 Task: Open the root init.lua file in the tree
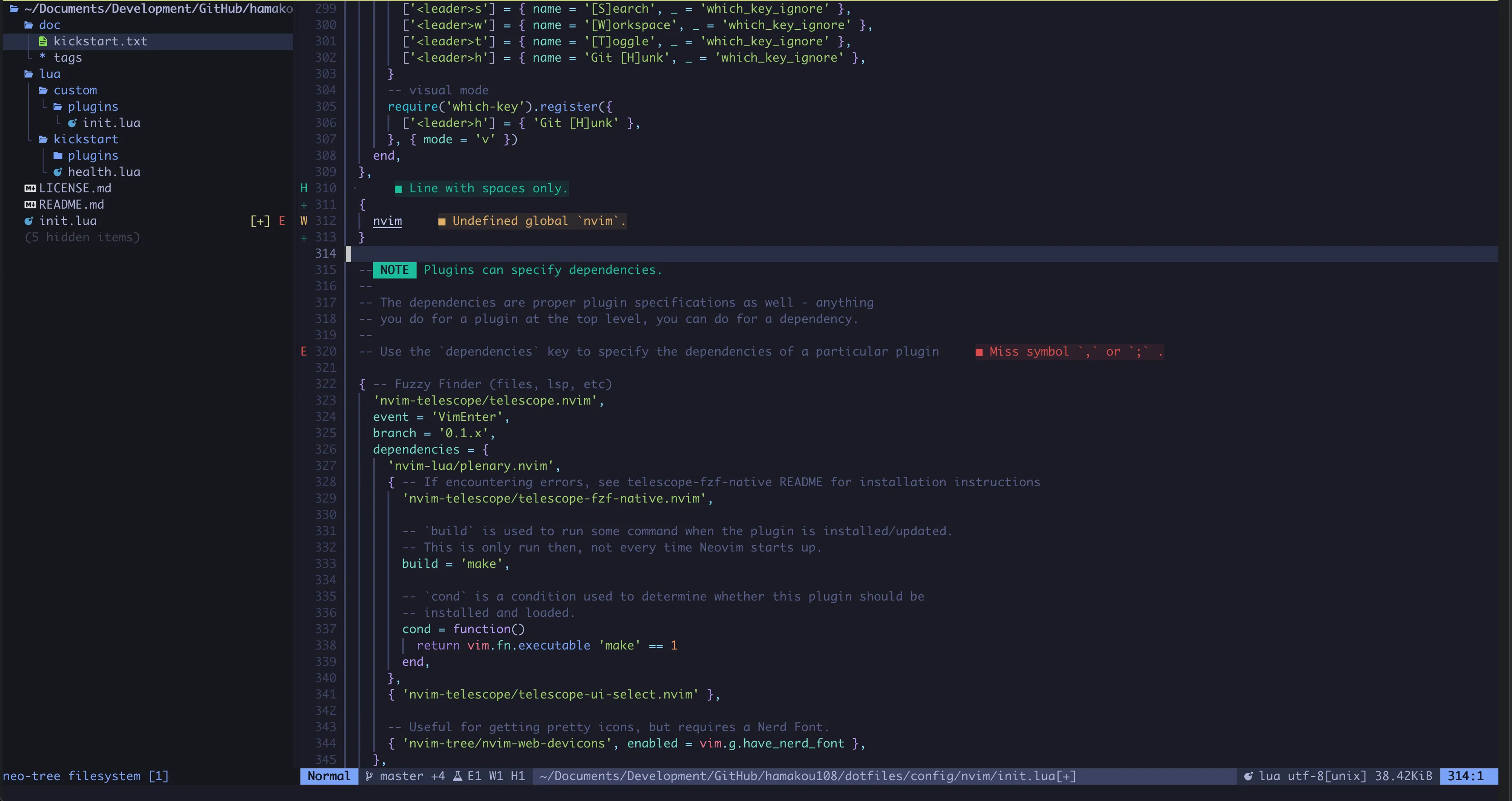point(68,221)
